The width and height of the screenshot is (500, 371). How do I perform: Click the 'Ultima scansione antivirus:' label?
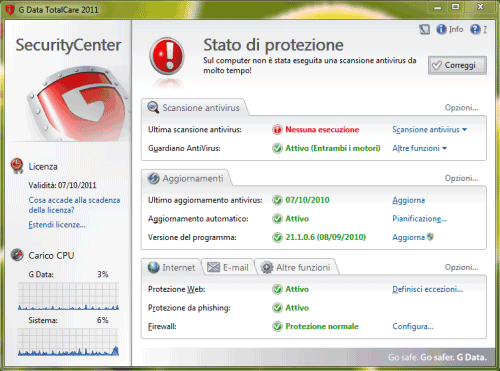pyautogui.click(x=195, y=130)
